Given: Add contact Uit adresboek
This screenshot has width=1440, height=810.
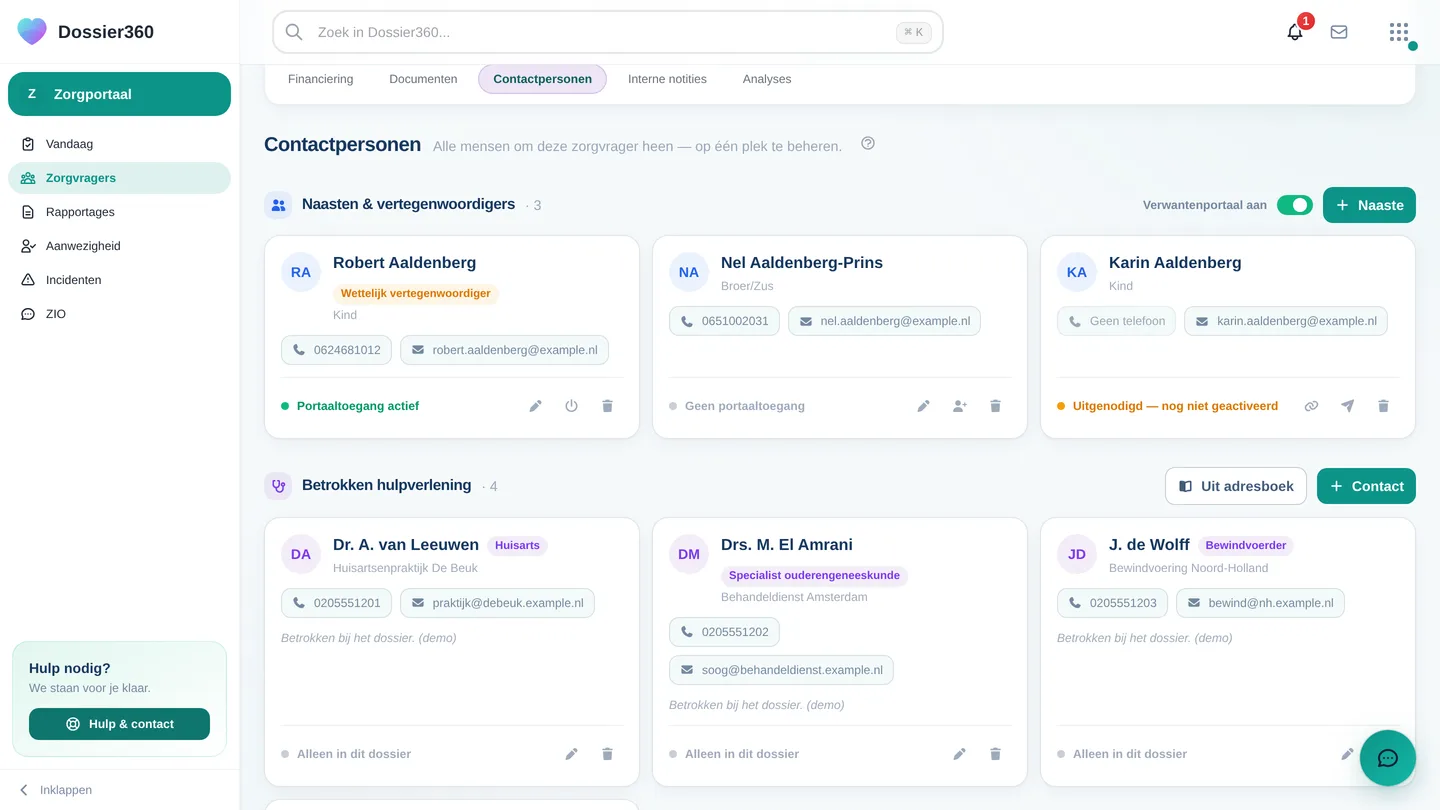Looking at the screenshot, I should click(x=1236, y=486).
